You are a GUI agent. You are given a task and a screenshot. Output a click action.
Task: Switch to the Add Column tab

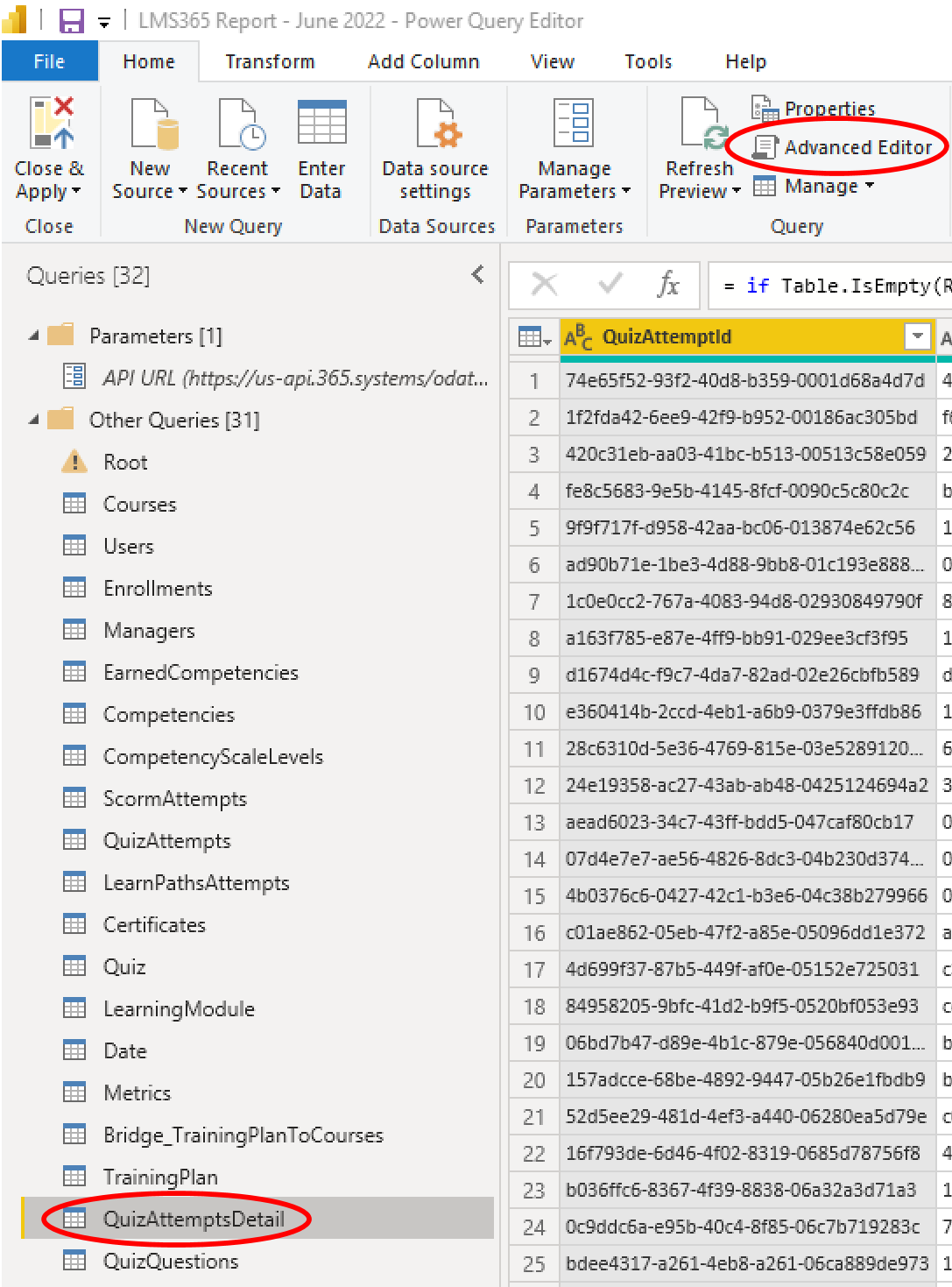pos(423,62)
